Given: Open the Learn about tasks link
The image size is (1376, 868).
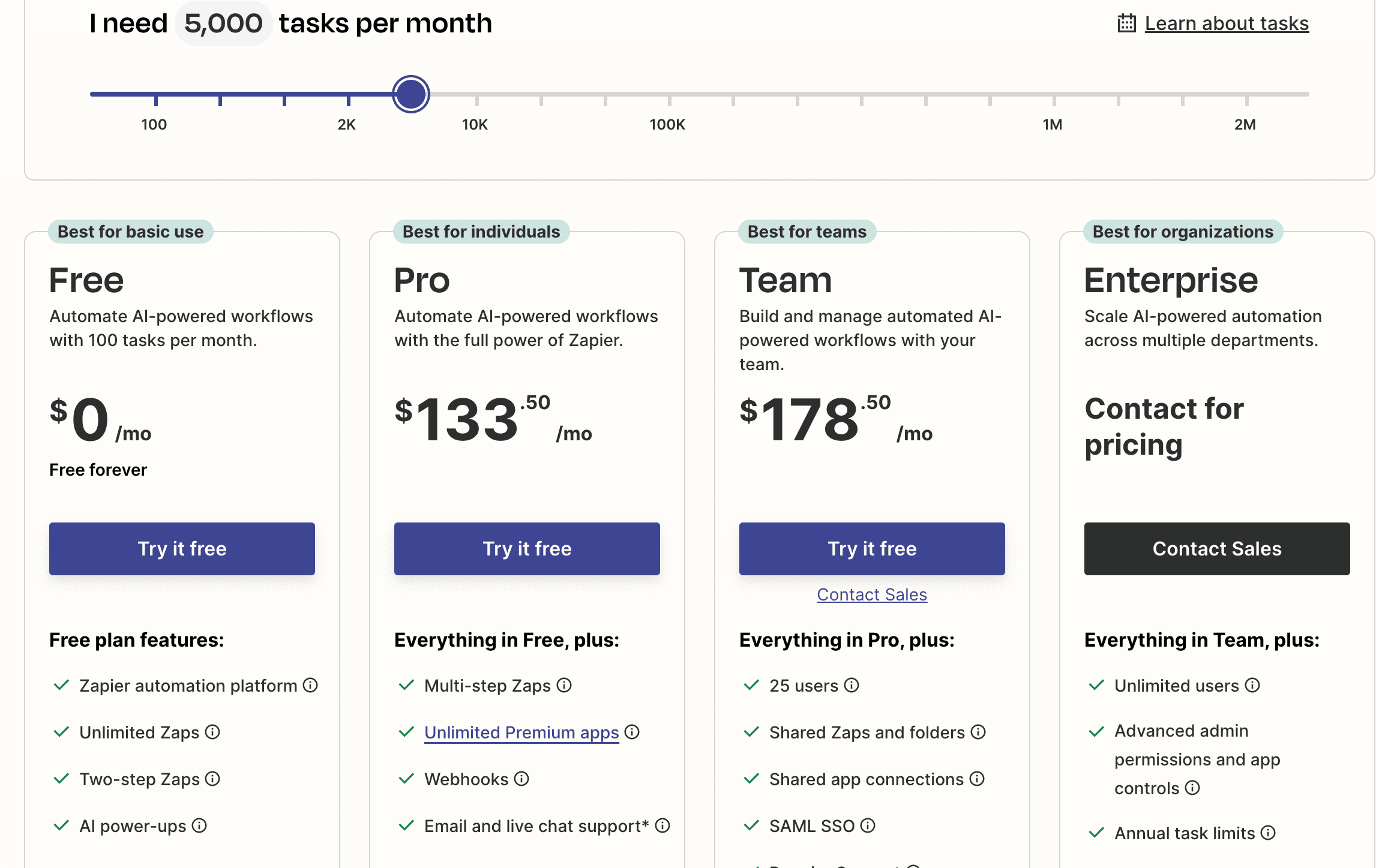Looking at the screenshot, I should pyautogui.click(x=1227, y=23).
